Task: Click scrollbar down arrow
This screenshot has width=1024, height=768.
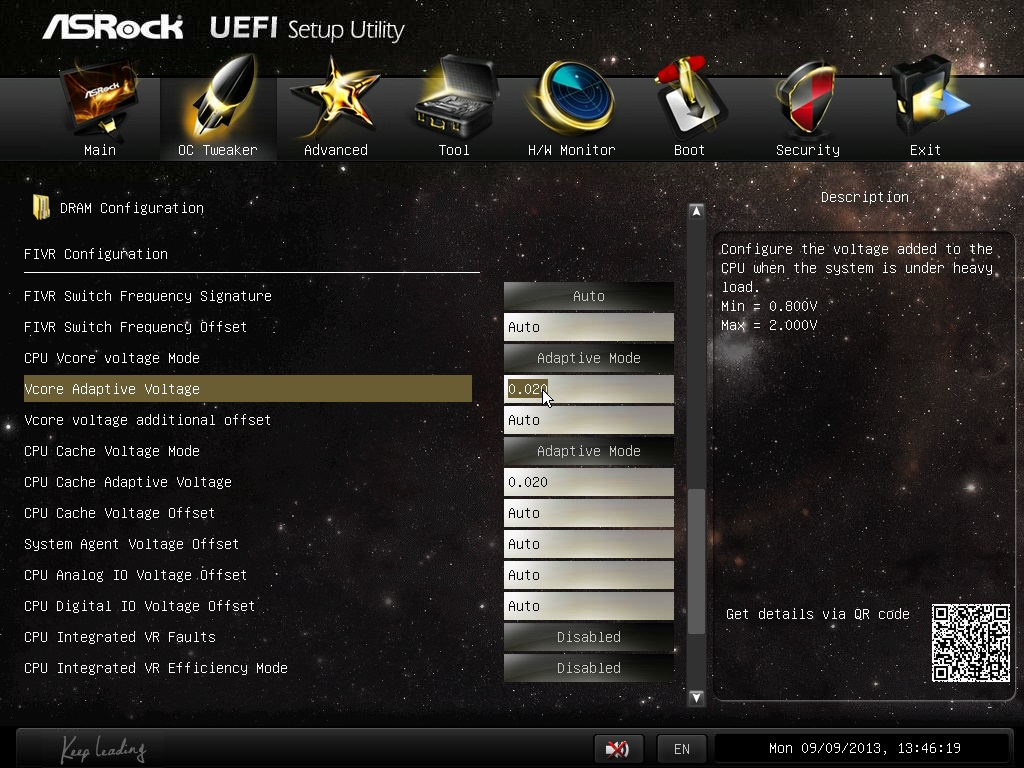Action: click(696, 697)
